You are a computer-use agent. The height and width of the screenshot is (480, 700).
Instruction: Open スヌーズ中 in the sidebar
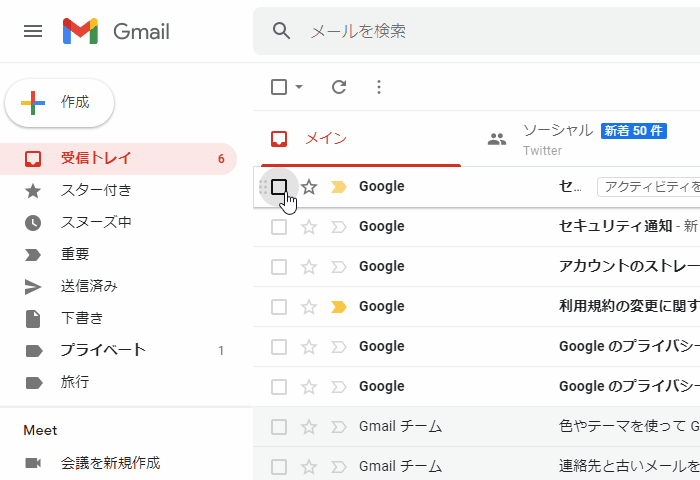coord(118,222)
